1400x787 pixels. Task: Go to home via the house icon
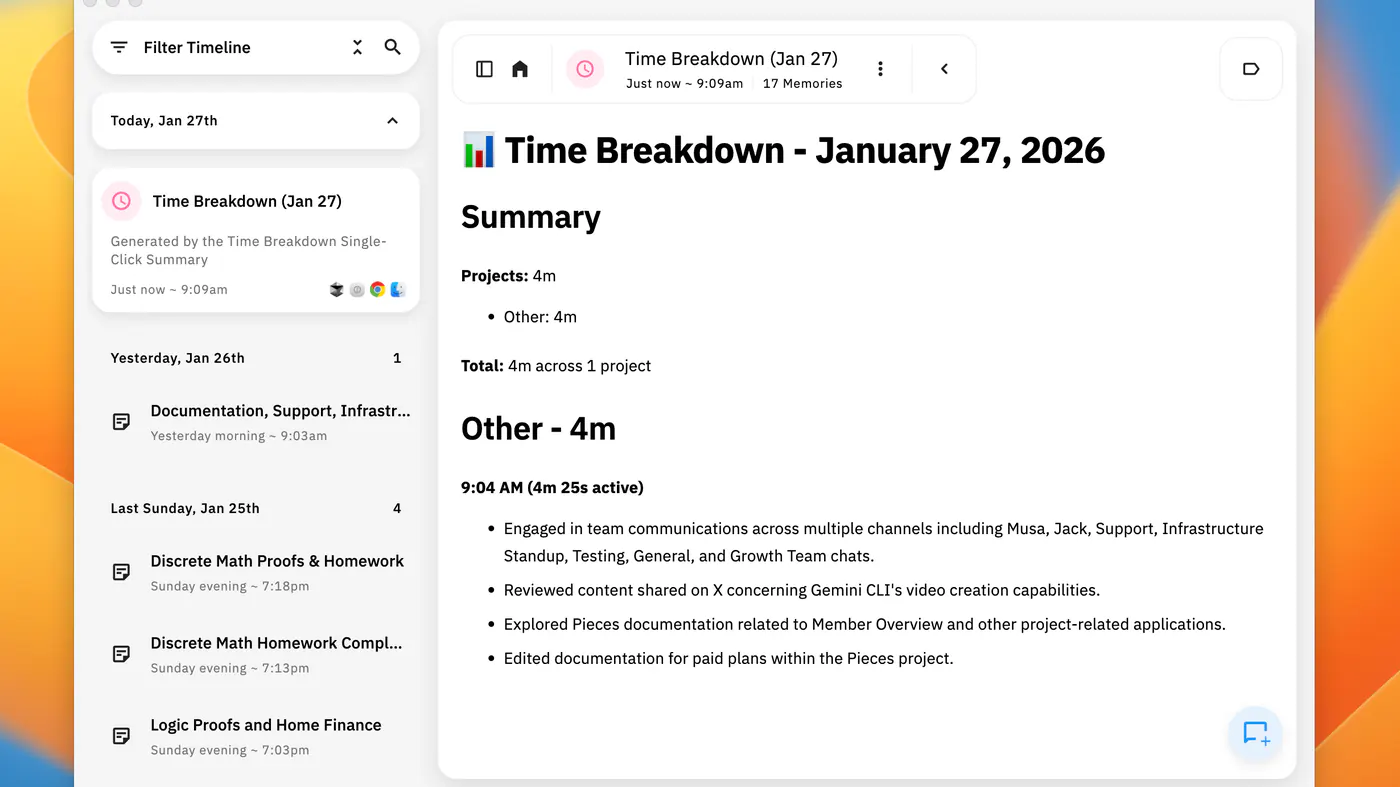click(x=520, y=69)
